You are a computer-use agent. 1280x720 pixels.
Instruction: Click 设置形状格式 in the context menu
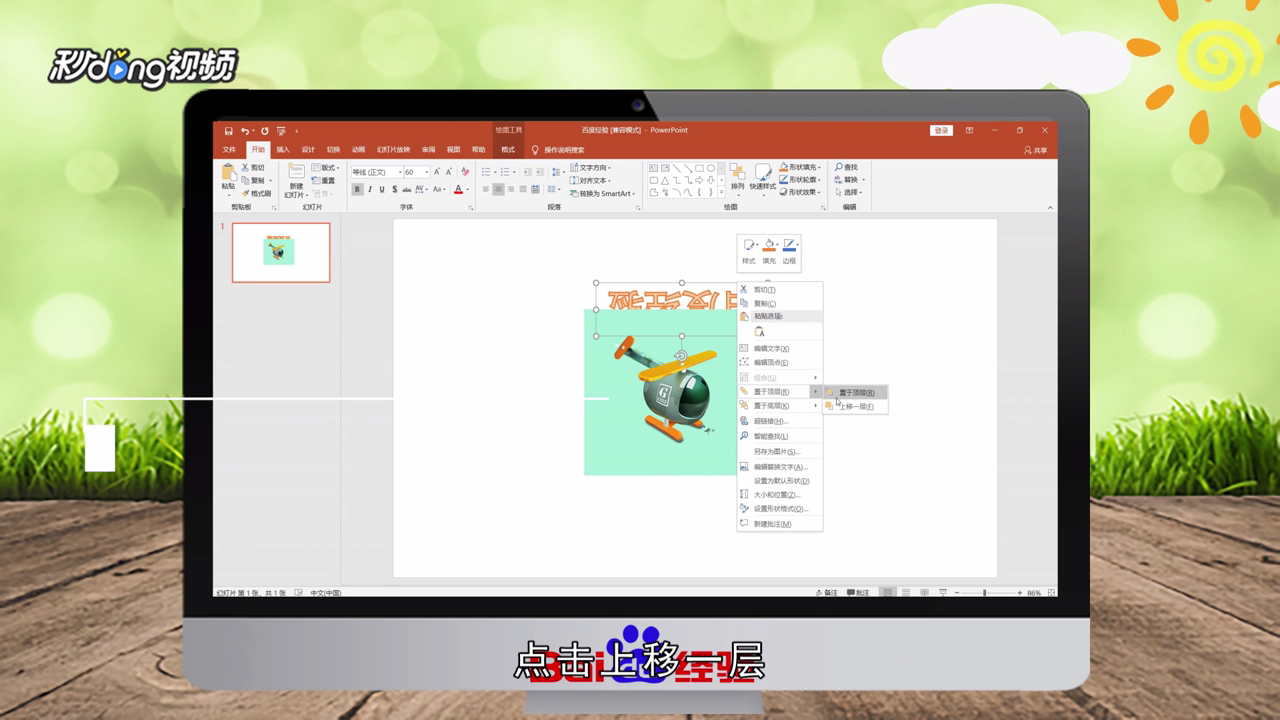pyautogui.click(x=780, y=509)
